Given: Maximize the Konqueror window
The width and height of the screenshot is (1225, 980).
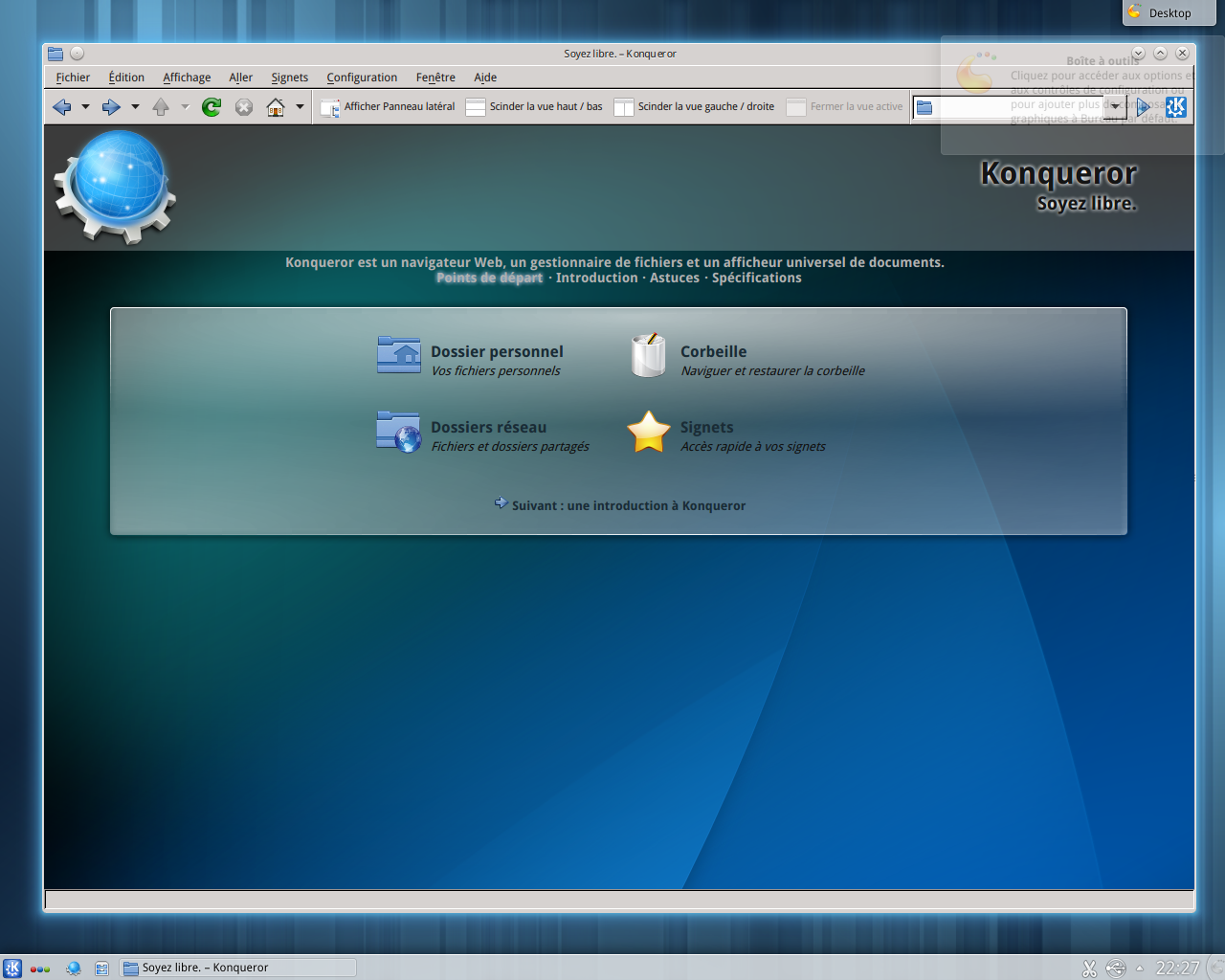Looking at the screenshot, I should pos(1160,54).
